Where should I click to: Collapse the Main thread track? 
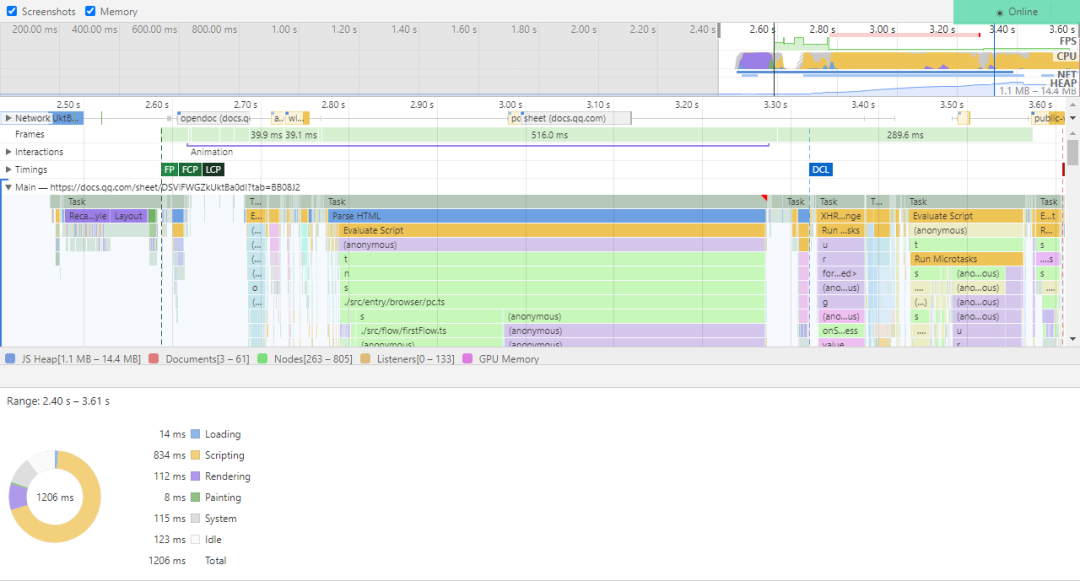tap(8, 187)
